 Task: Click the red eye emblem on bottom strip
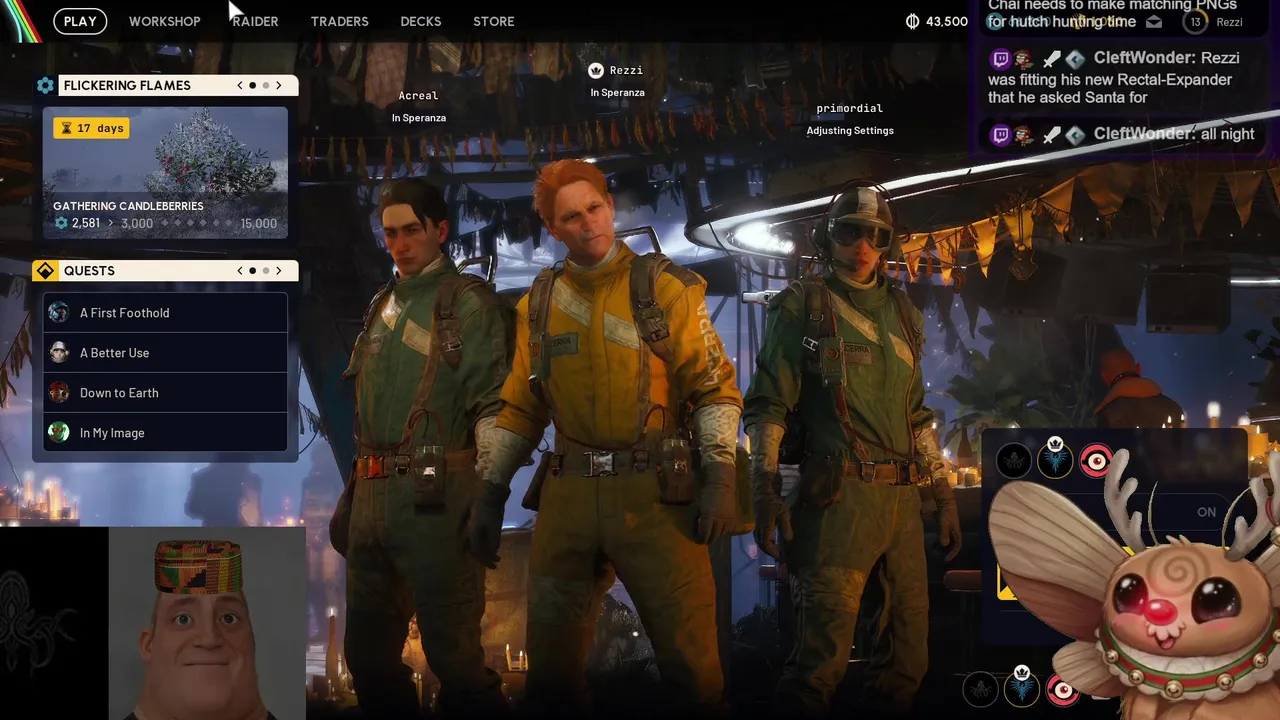pos(1063,689)
